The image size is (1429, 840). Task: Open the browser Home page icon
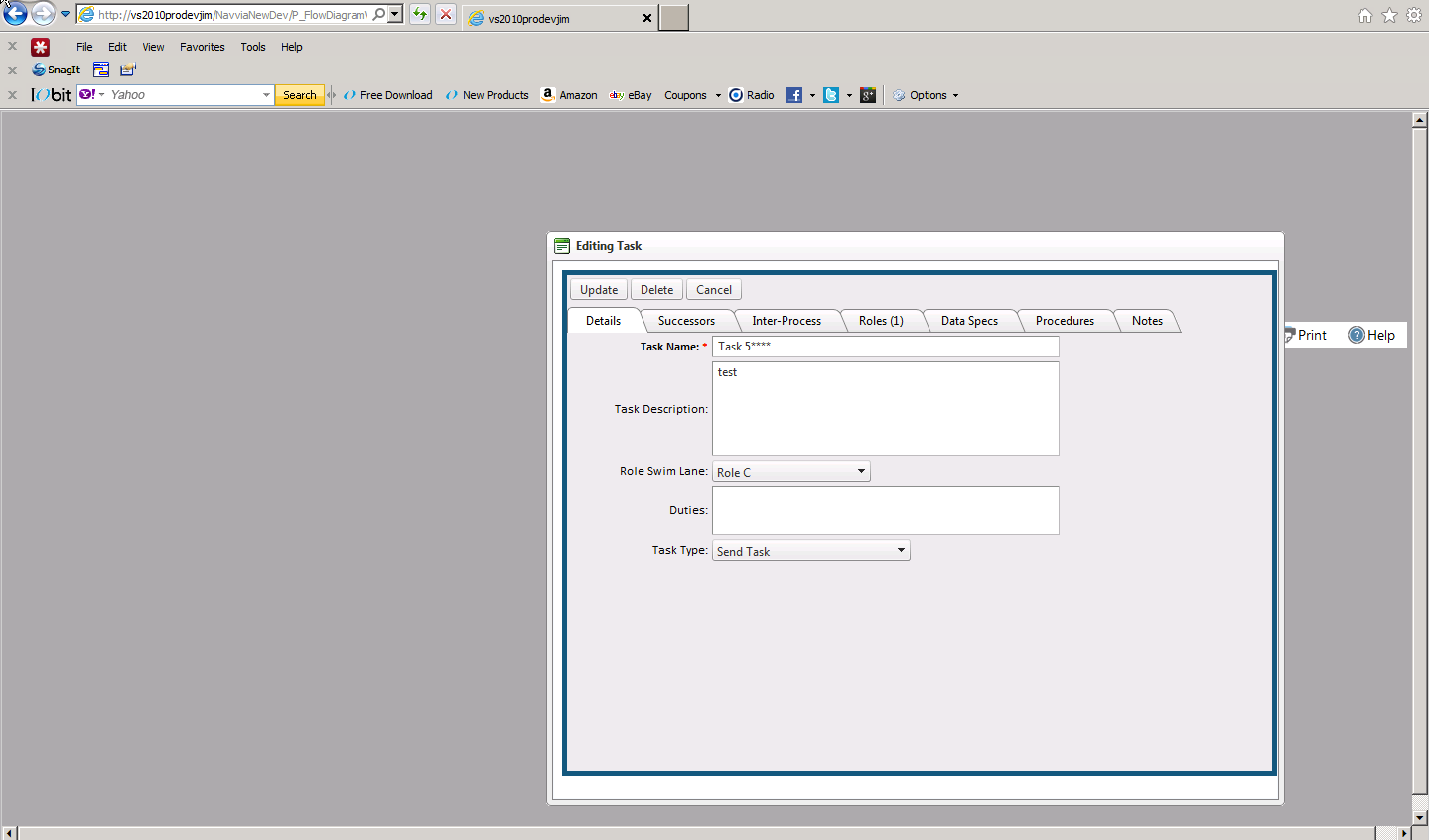pos(1365,15)
